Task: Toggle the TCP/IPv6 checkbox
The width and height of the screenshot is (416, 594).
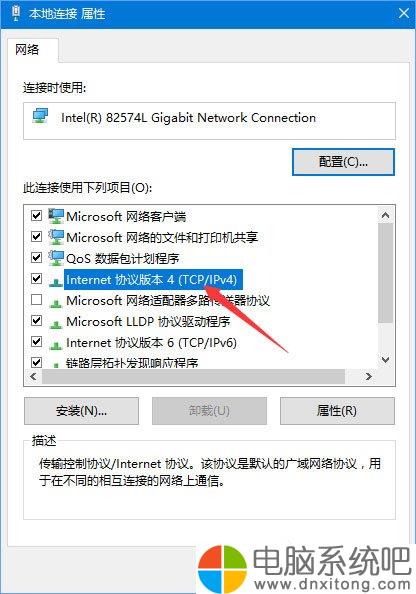Action: point(36,342)
